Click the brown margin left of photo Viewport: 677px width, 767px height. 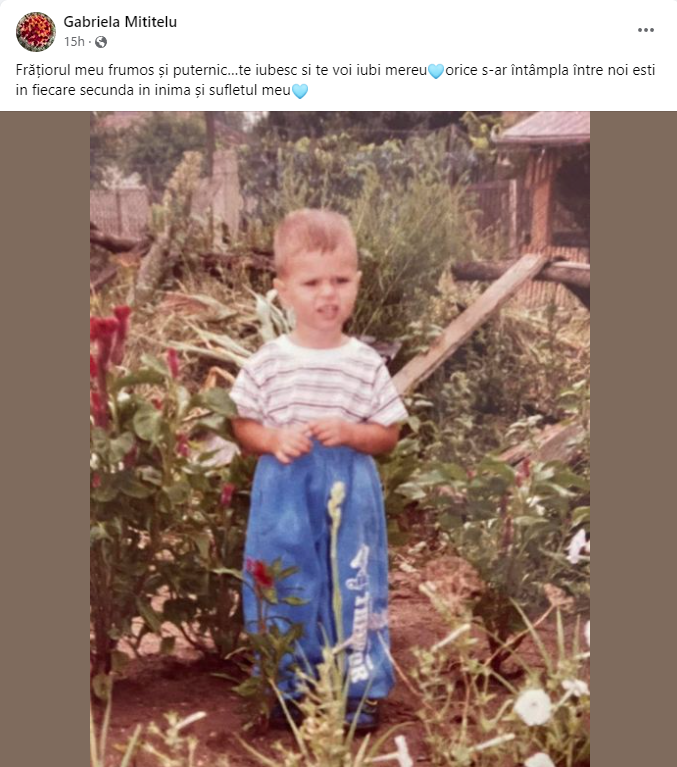click(45, 440)
